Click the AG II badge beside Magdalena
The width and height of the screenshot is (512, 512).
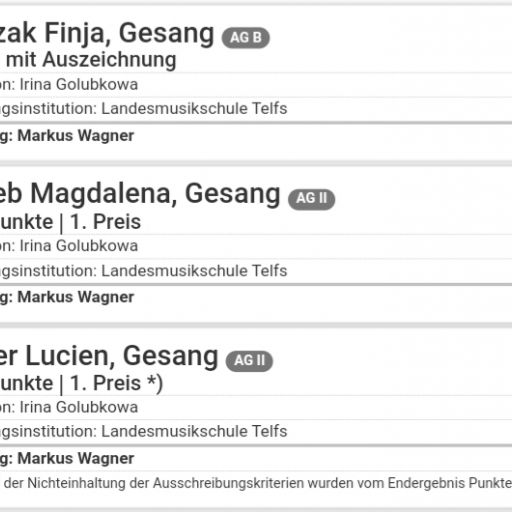[312, 199]
